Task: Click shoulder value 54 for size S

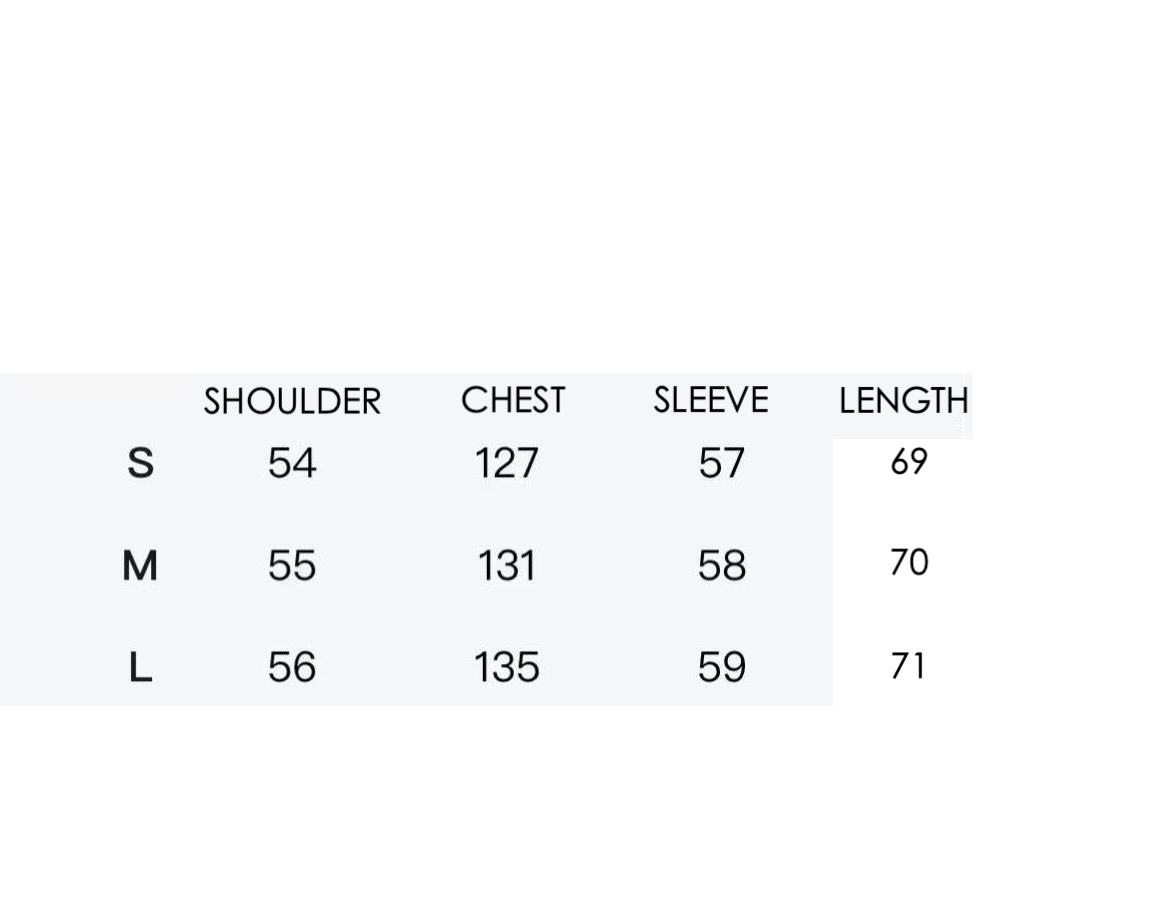Action: [292, 463]
